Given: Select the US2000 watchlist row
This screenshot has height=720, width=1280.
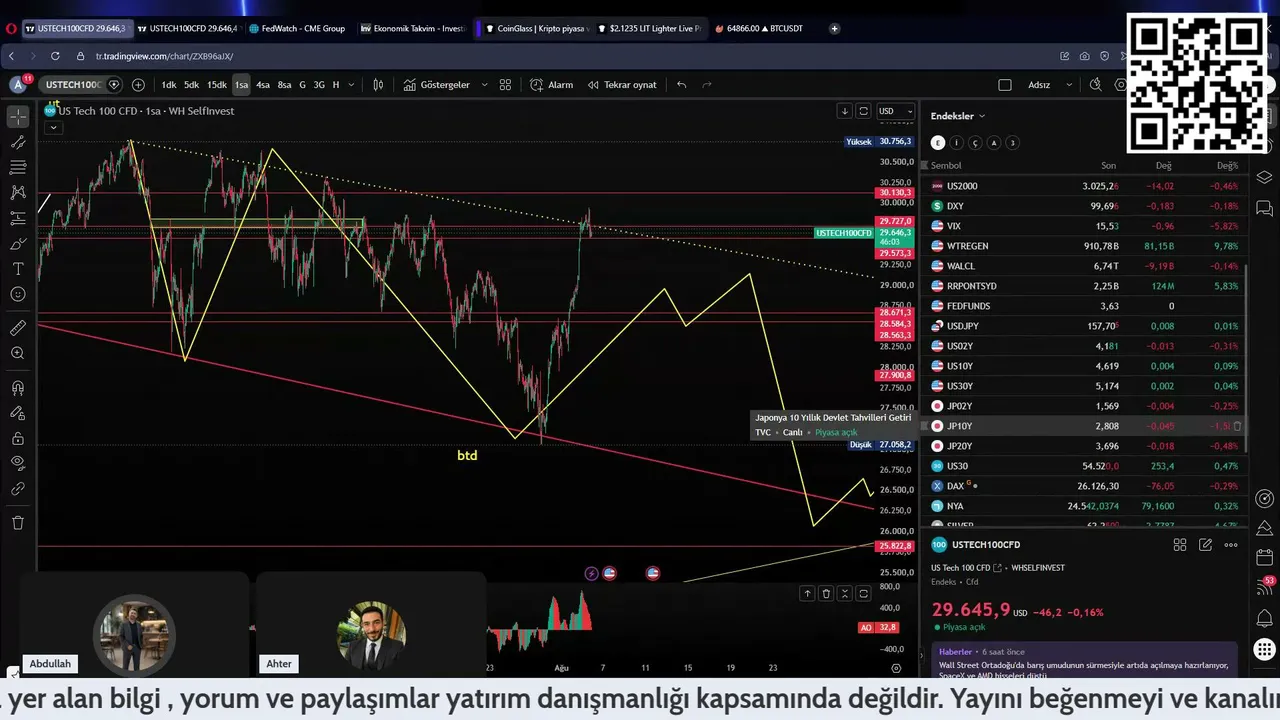Looking at the screenshot, I should point(1085,186).
